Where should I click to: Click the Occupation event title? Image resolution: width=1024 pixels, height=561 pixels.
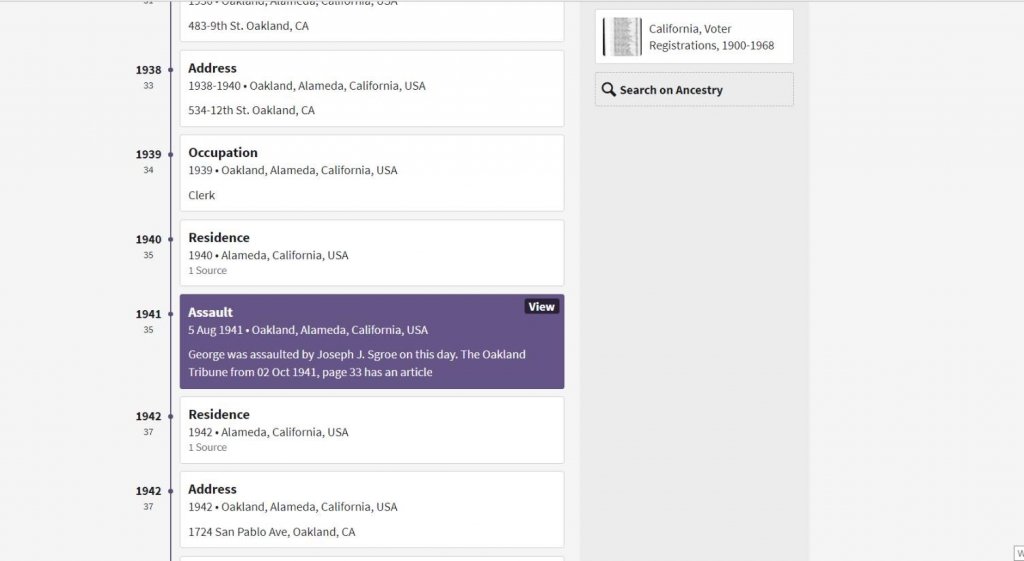(222, 153)
